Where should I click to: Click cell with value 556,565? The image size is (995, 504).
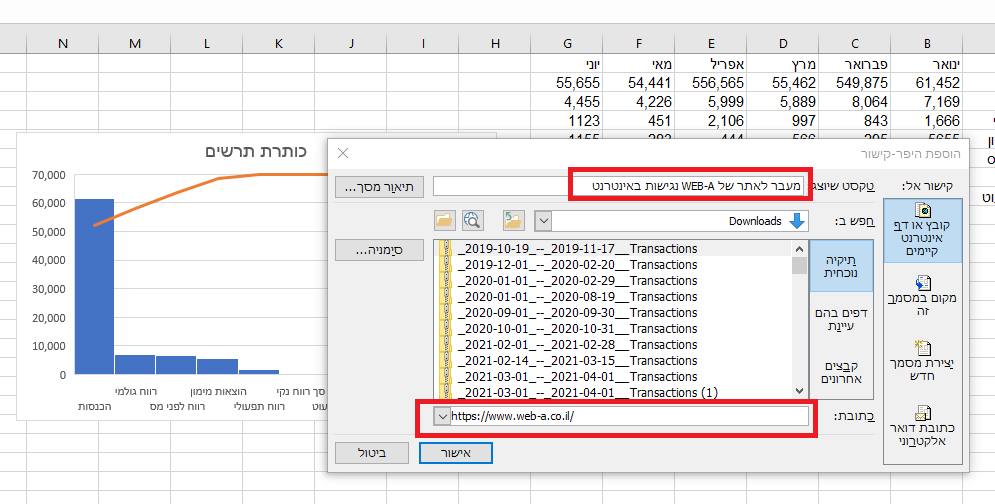pyautogui.click(x=711, y=83)
